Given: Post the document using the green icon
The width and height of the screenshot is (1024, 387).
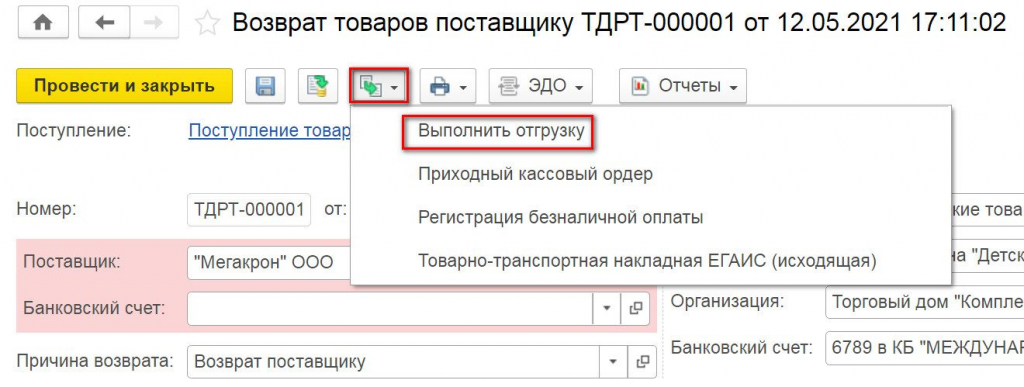Looking at the screenshot, I should tap(317, 85).
